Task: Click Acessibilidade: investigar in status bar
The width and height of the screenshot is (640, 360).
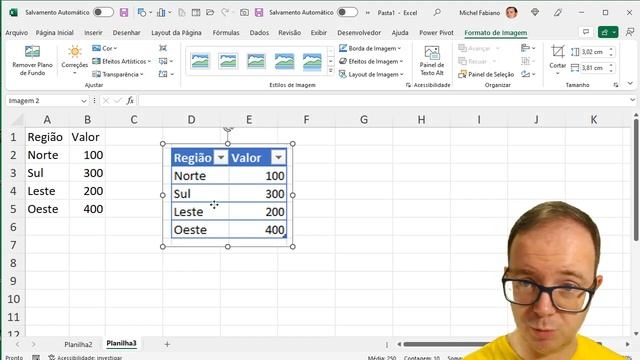Action: click(85, 357)
